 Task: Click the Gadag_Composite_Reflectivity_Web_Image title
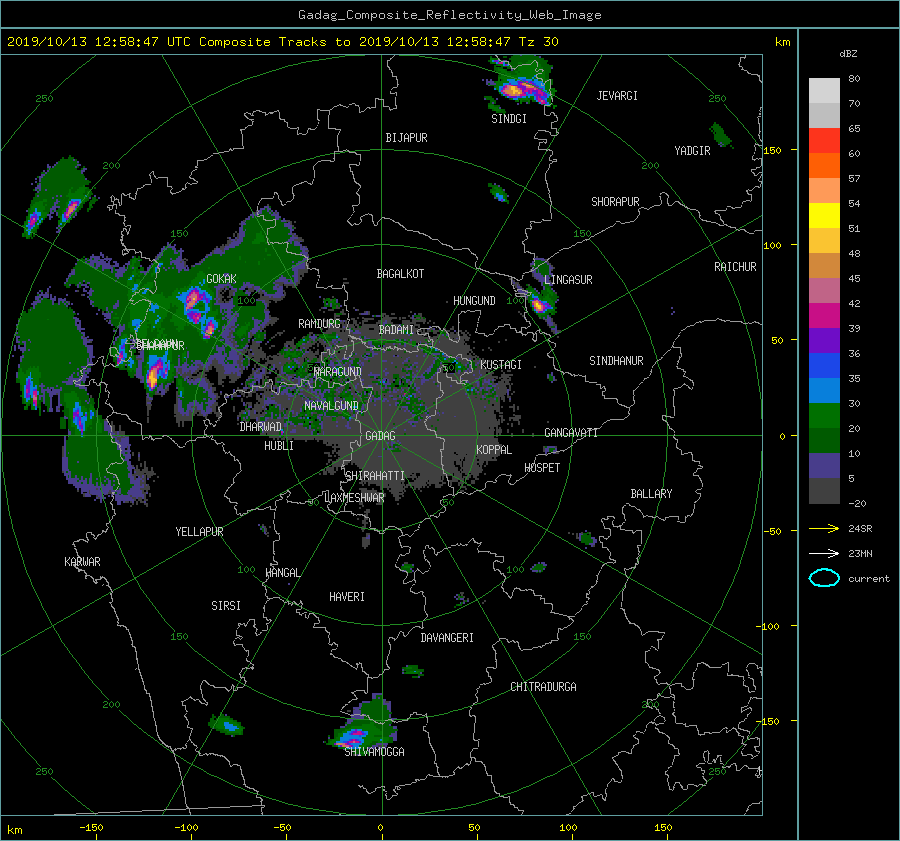[449, 15]
